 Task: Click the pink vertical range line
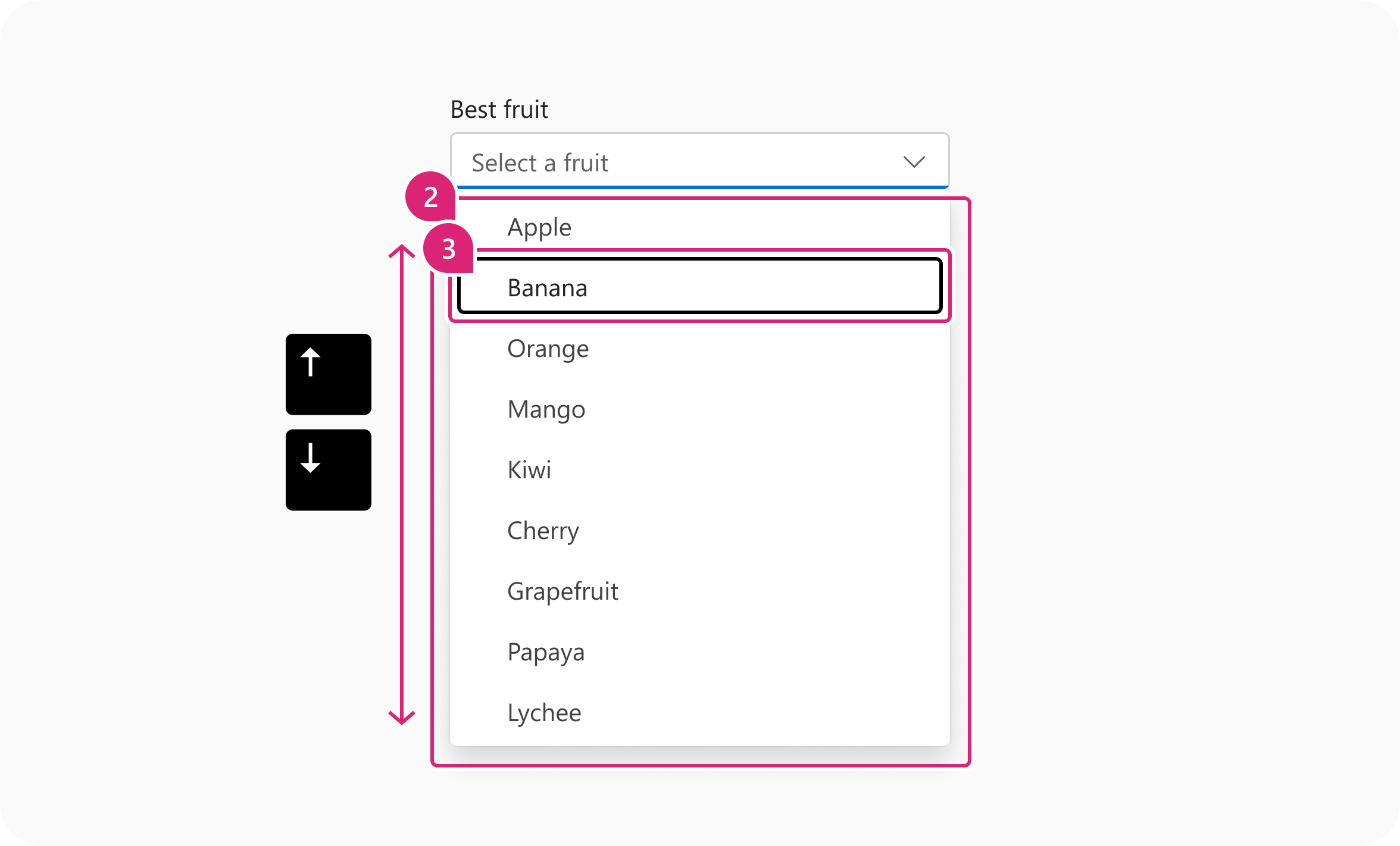pos(402,485)
